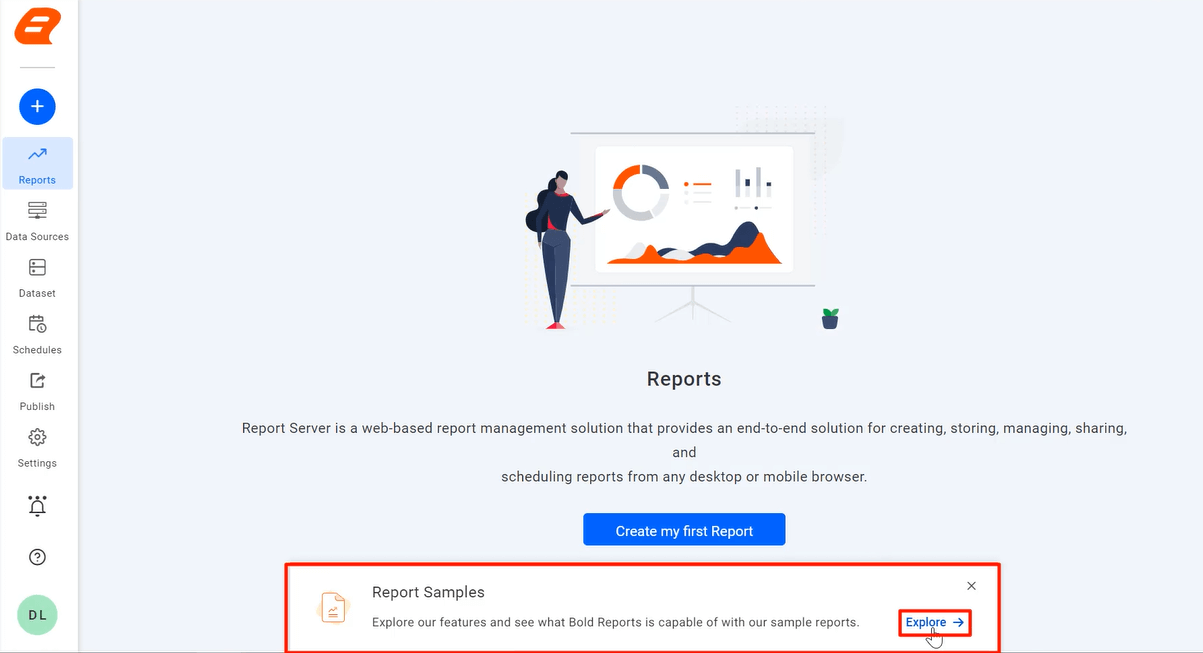1203x653 pixels.
Task: Click the 'Report Server is a web-based' description line
Action: (x=684, y=428)
